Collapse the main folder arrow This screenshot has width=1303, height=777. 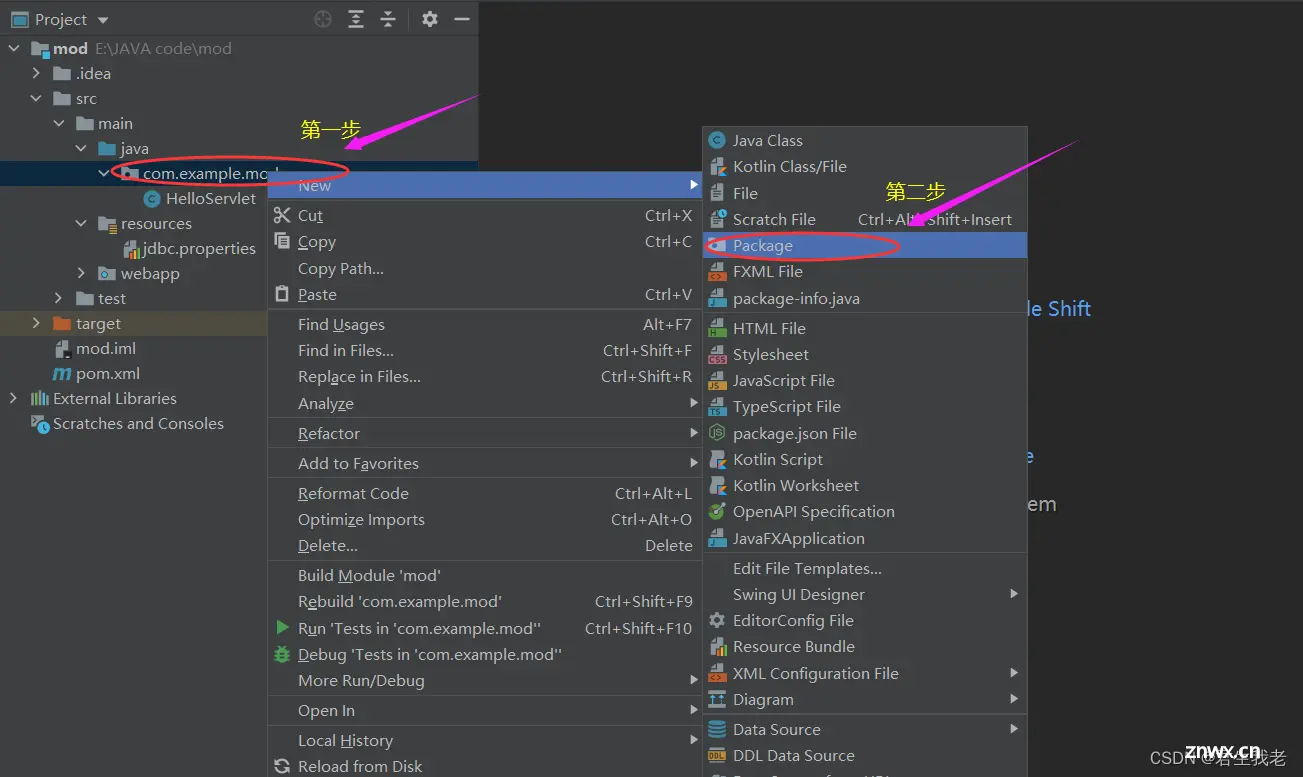coord(59,123)
